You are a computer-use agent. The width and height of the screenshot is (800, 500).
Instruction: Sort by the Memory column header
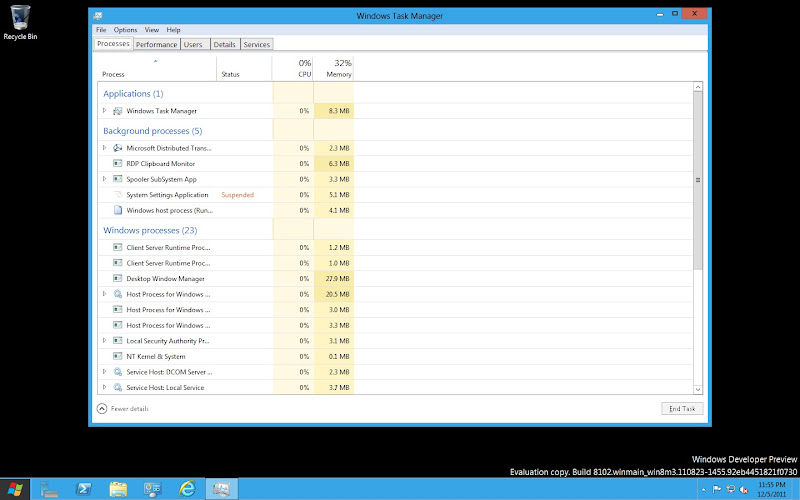pyautogui.click(x=333, y=69)
